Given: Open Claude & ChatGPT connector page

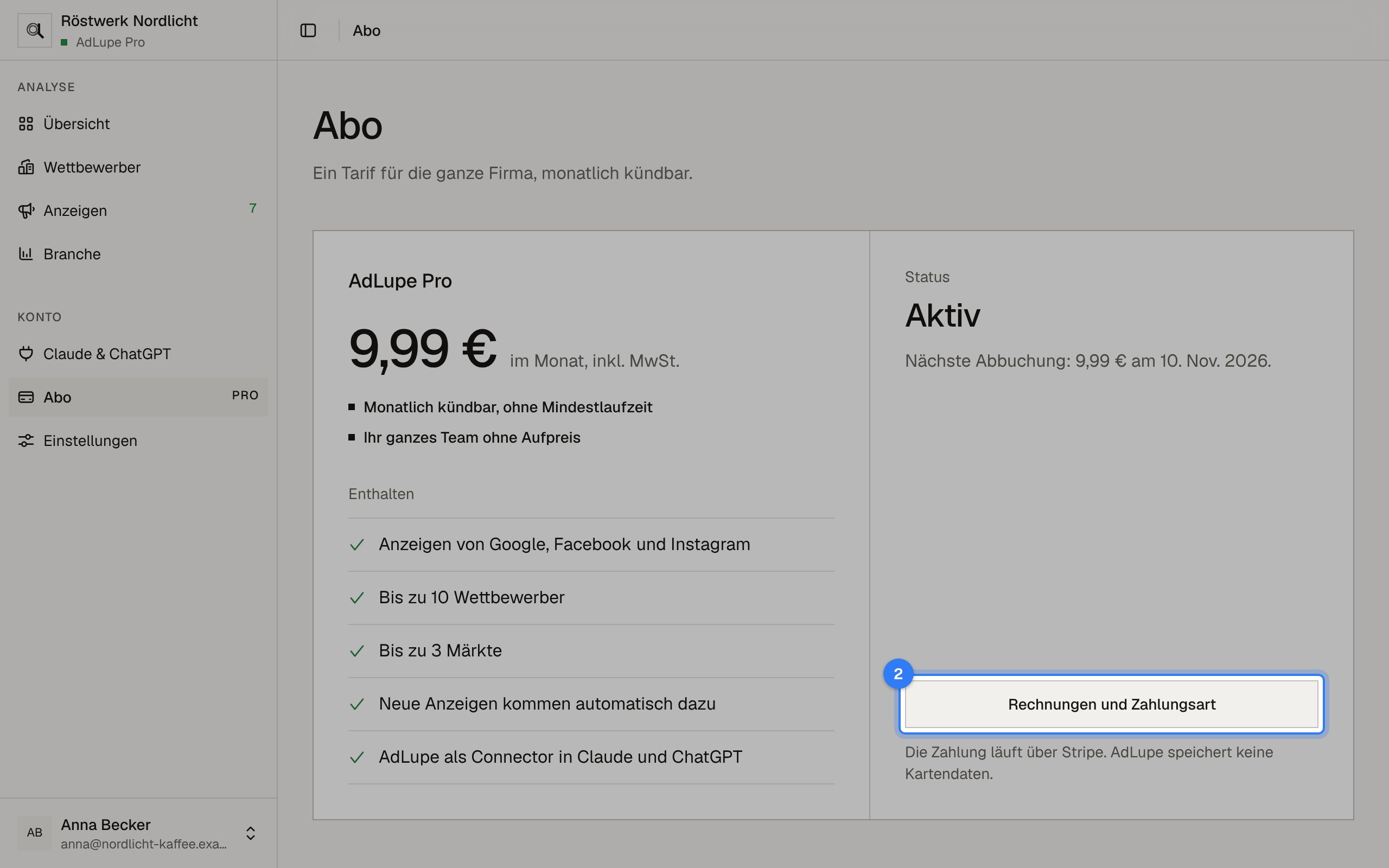Looking at the screenshot, I should click(138, 354).
